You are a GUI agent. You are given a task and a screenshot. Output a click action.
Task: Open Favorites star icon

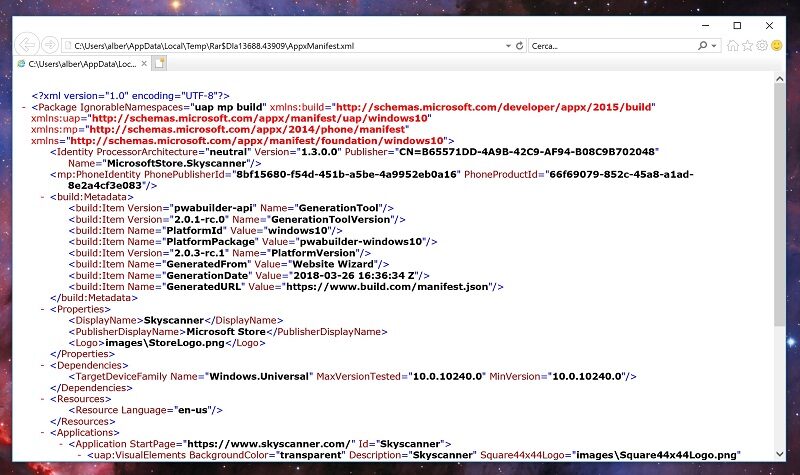coord(747,45)
